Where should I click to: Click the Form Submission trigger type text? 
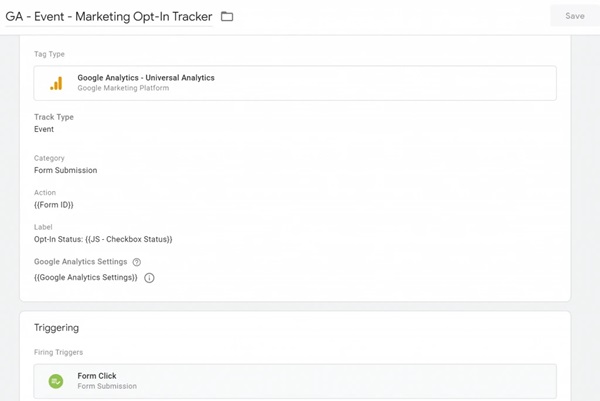107,386
